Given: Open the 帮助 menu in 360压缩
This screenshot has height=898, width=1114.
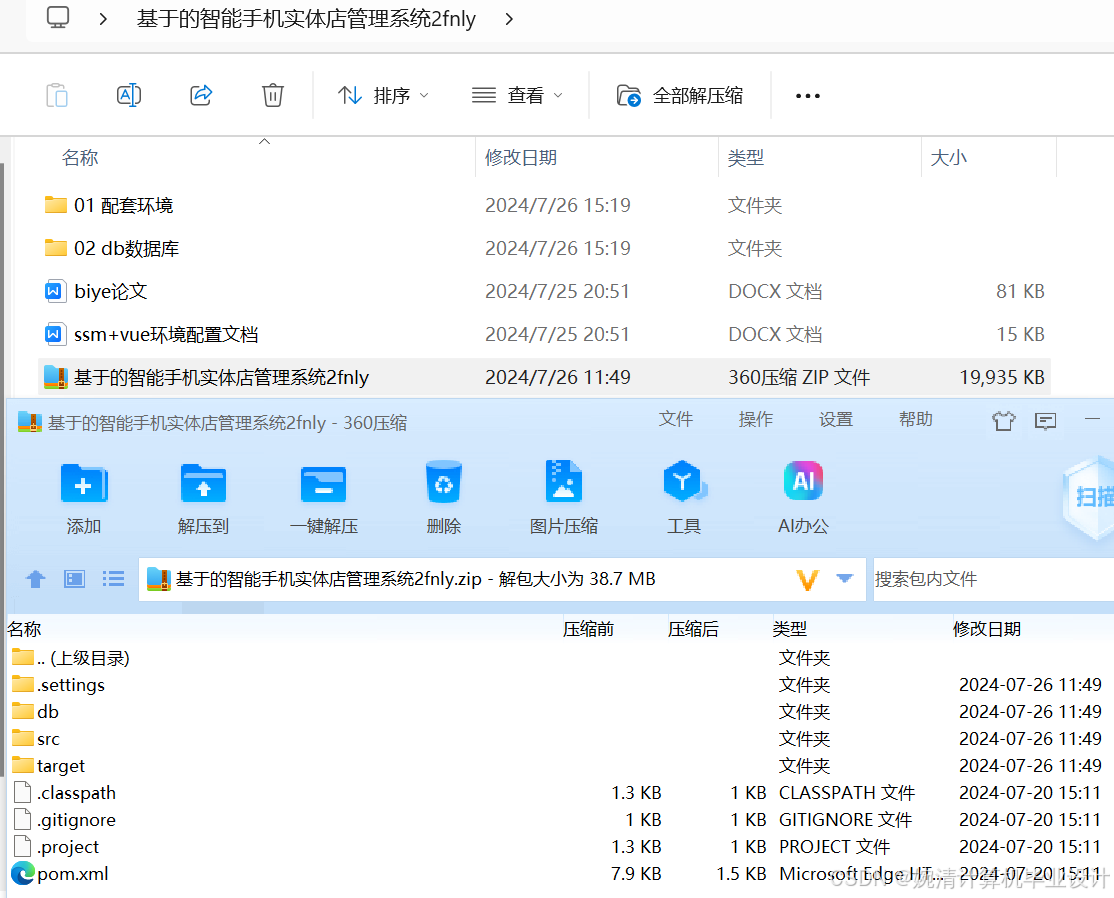Looking at the screenshot, I should tap(916, 419).
